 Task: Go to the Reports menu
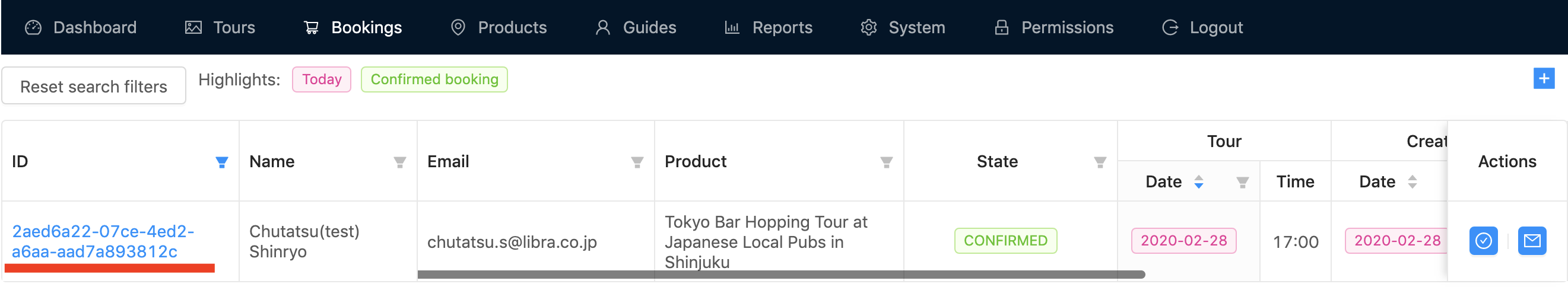click(x=769, y=27)
